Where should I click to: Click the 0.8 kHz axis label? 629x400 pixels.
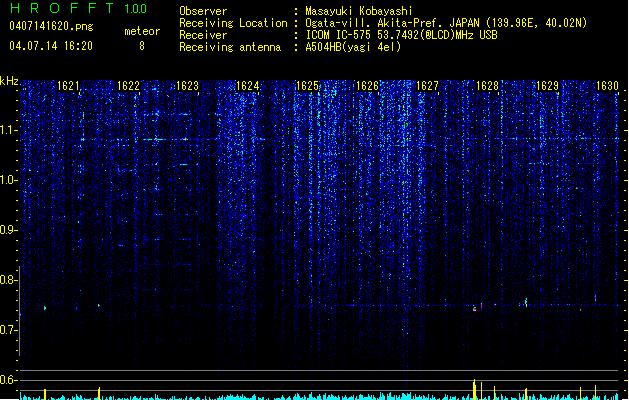coord(8,280)
